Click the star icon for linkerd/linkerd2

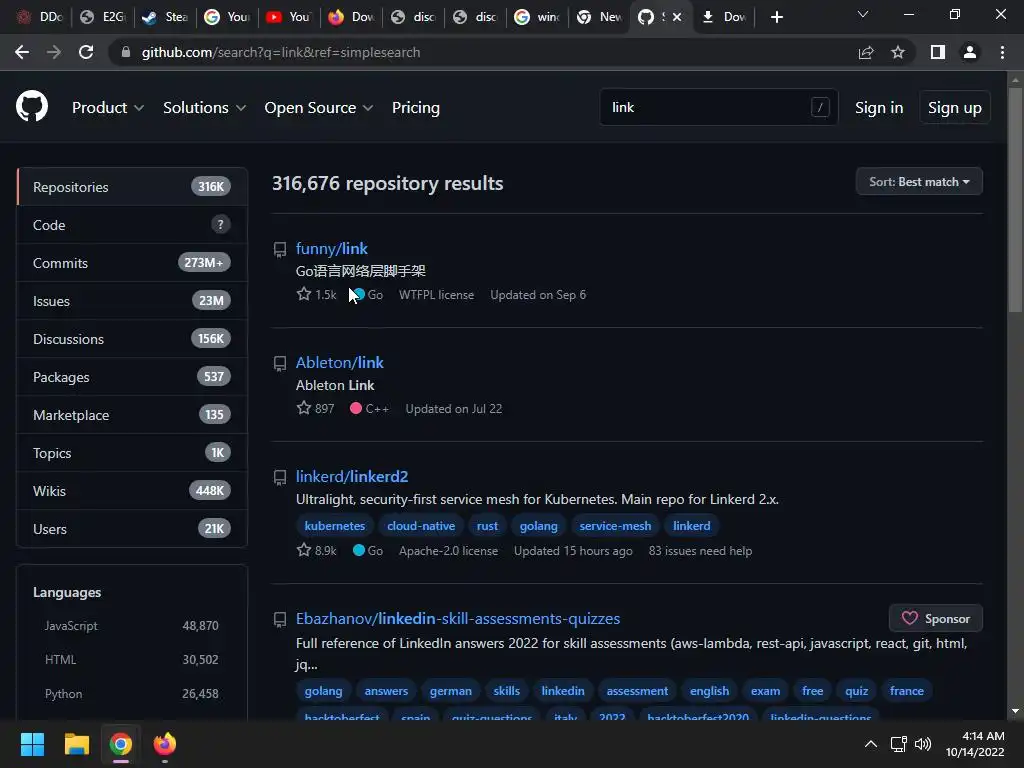click(x=304, y=550)
